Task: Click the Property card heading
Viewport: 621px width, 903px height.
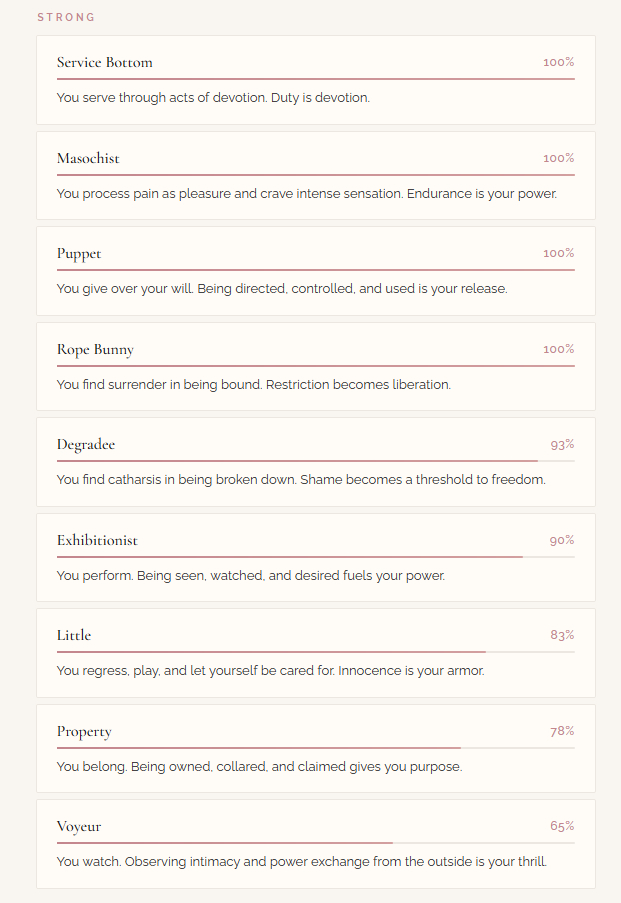Action: pos(84,731)
